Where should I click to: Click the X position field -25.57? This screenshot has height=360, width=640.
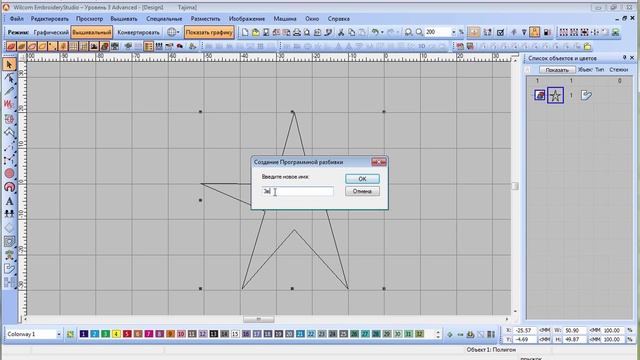click(525, 330)
